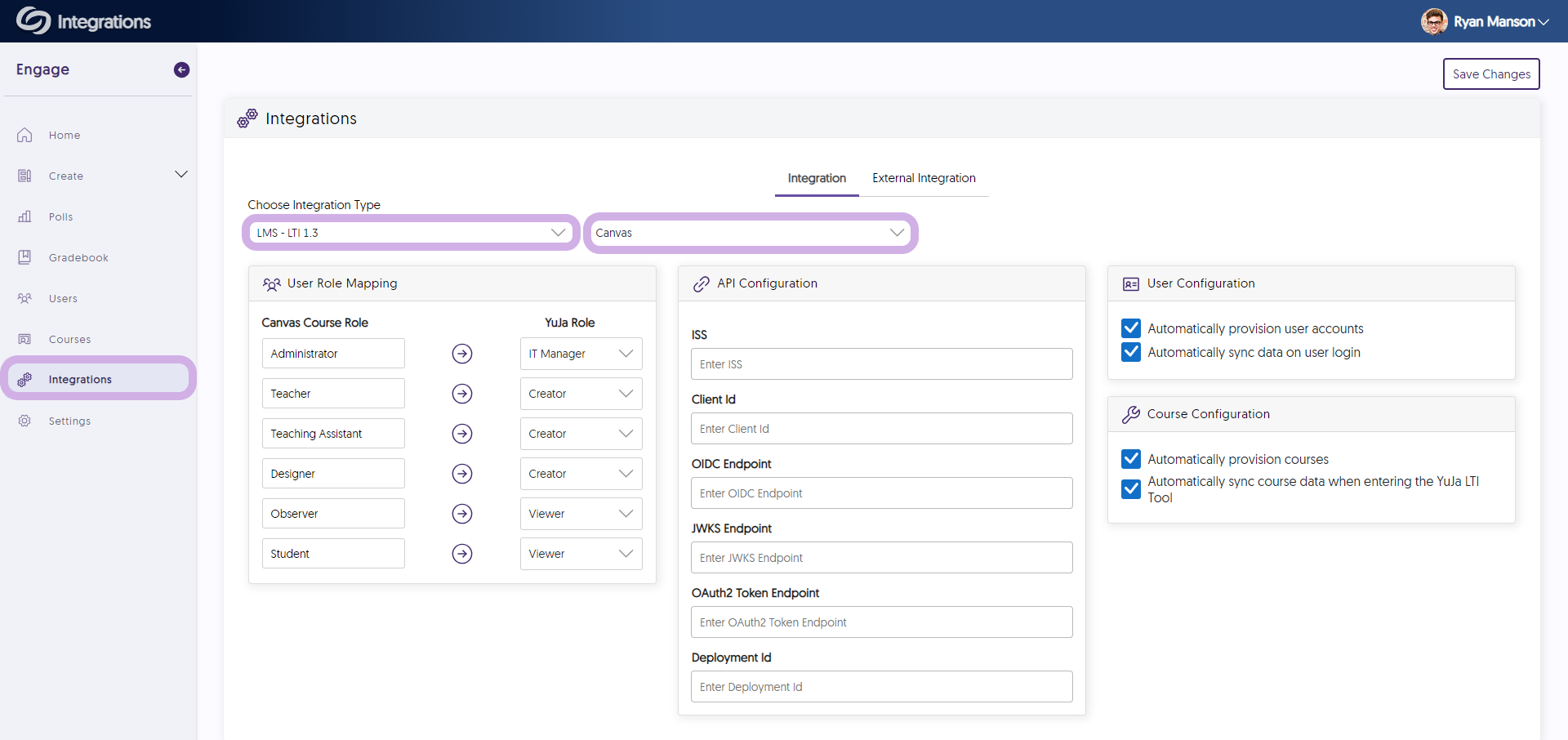
Task: Click the Designer Canvas role box
Action: pos(333,474)
